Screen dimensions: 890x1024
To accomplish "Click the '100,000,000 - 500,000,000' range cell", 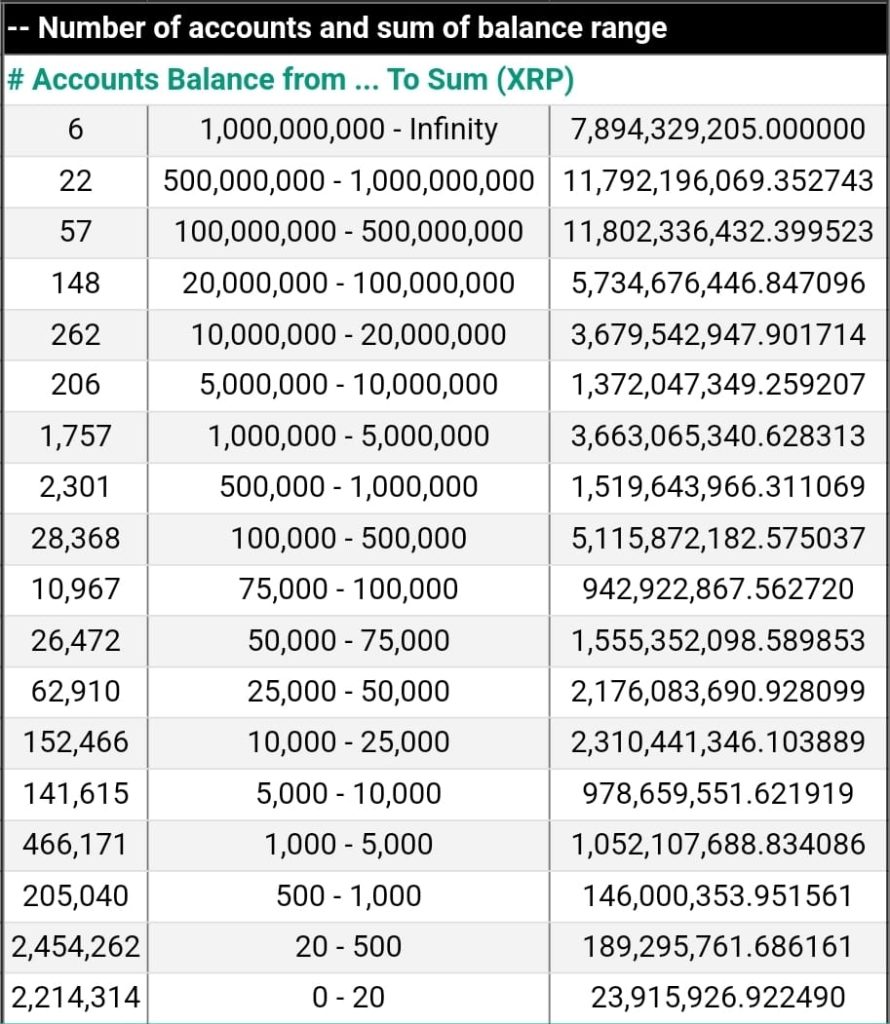I will tap(348, 232).
